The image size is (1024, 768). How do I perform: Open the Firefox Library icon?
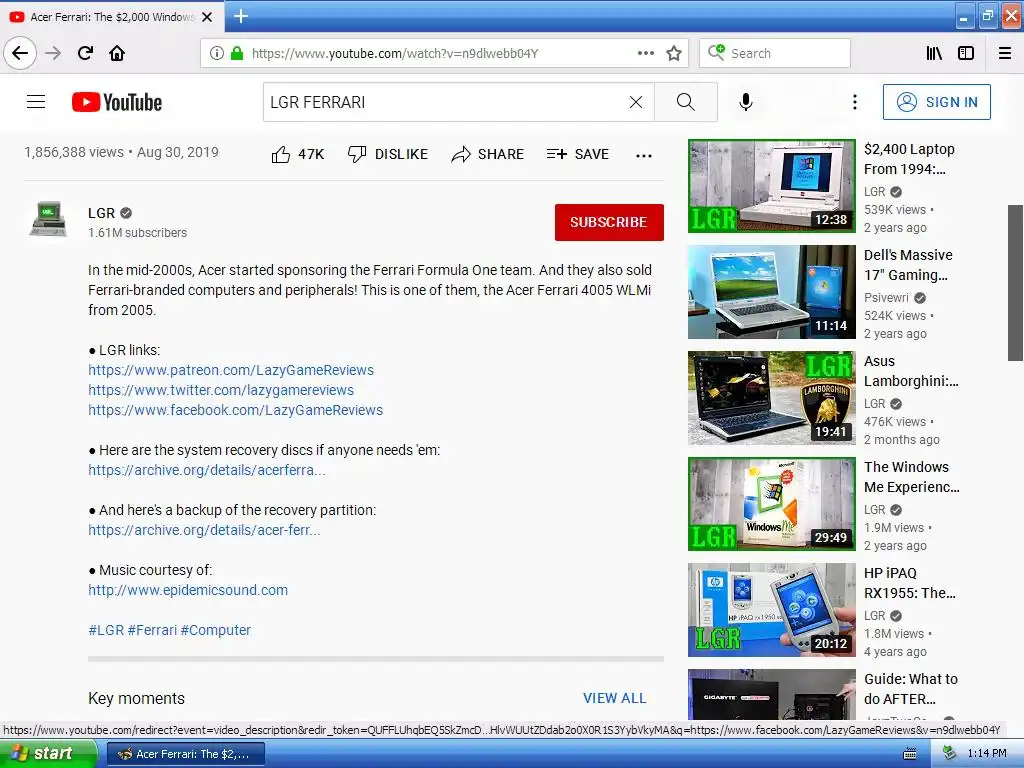pyautogui.click(x=934, y=53)
